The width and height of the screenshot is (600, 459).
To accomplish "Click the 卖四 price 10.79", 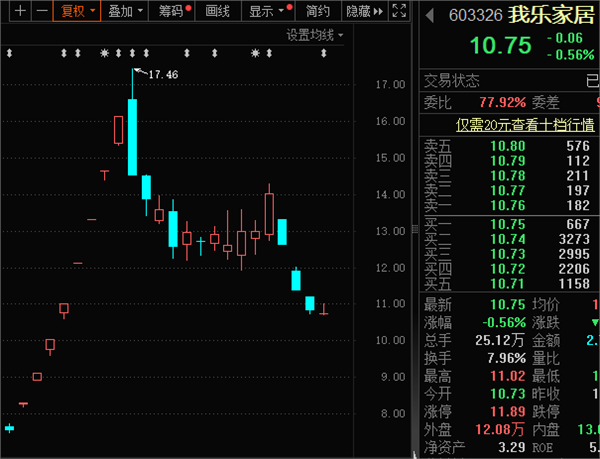I will pyautogui.click(x=508, y=161).
